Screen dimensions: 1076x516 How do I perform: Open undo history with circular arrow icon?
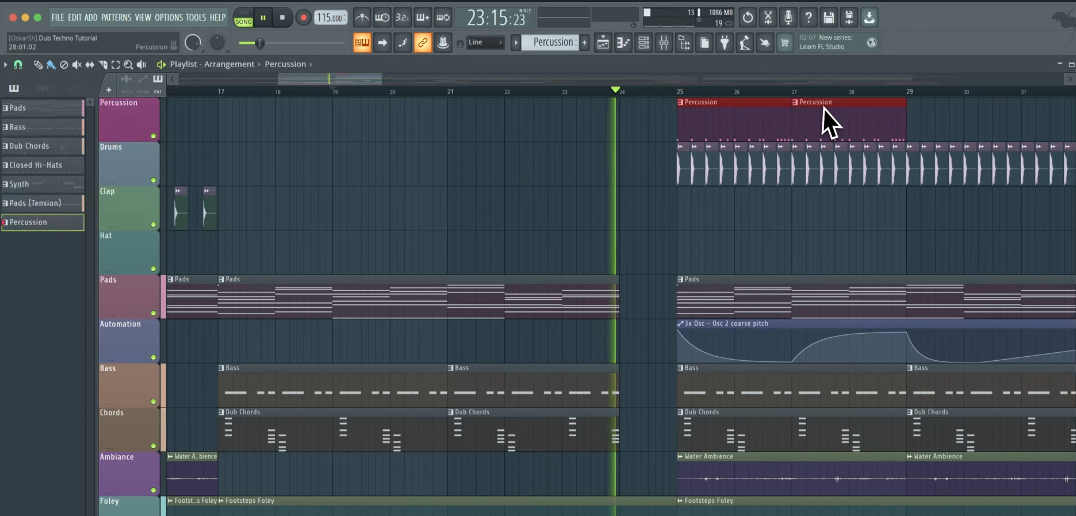pyautogui.click(x=748, y=17)
